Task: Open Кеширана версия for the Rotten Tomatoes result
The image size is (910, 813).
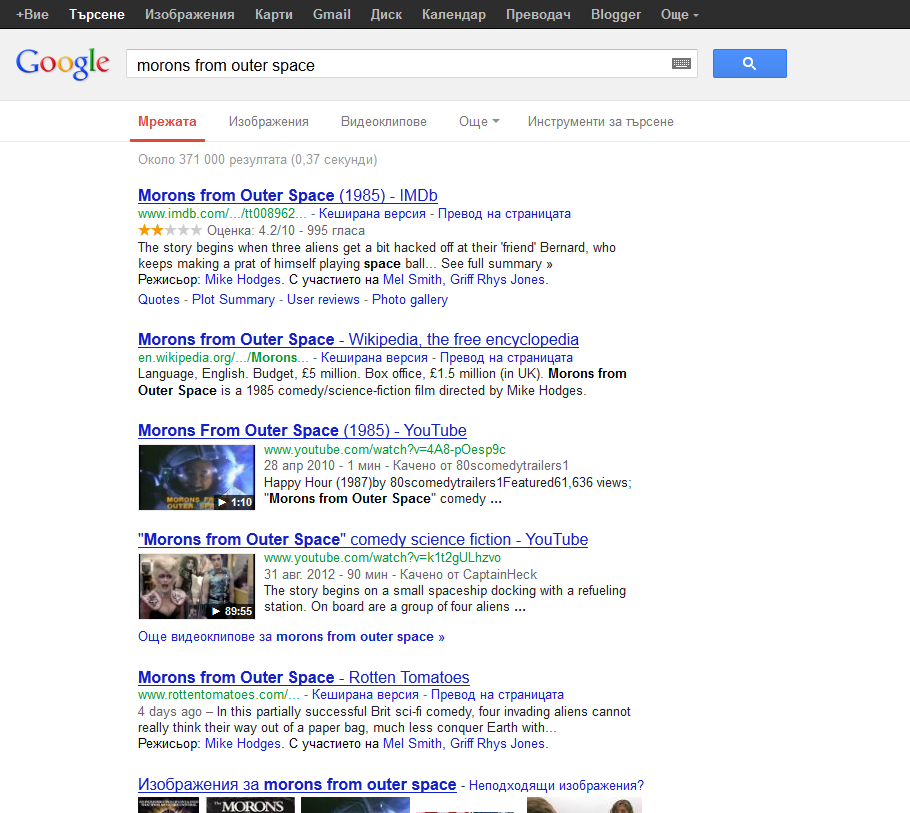Action: [366, 695]
